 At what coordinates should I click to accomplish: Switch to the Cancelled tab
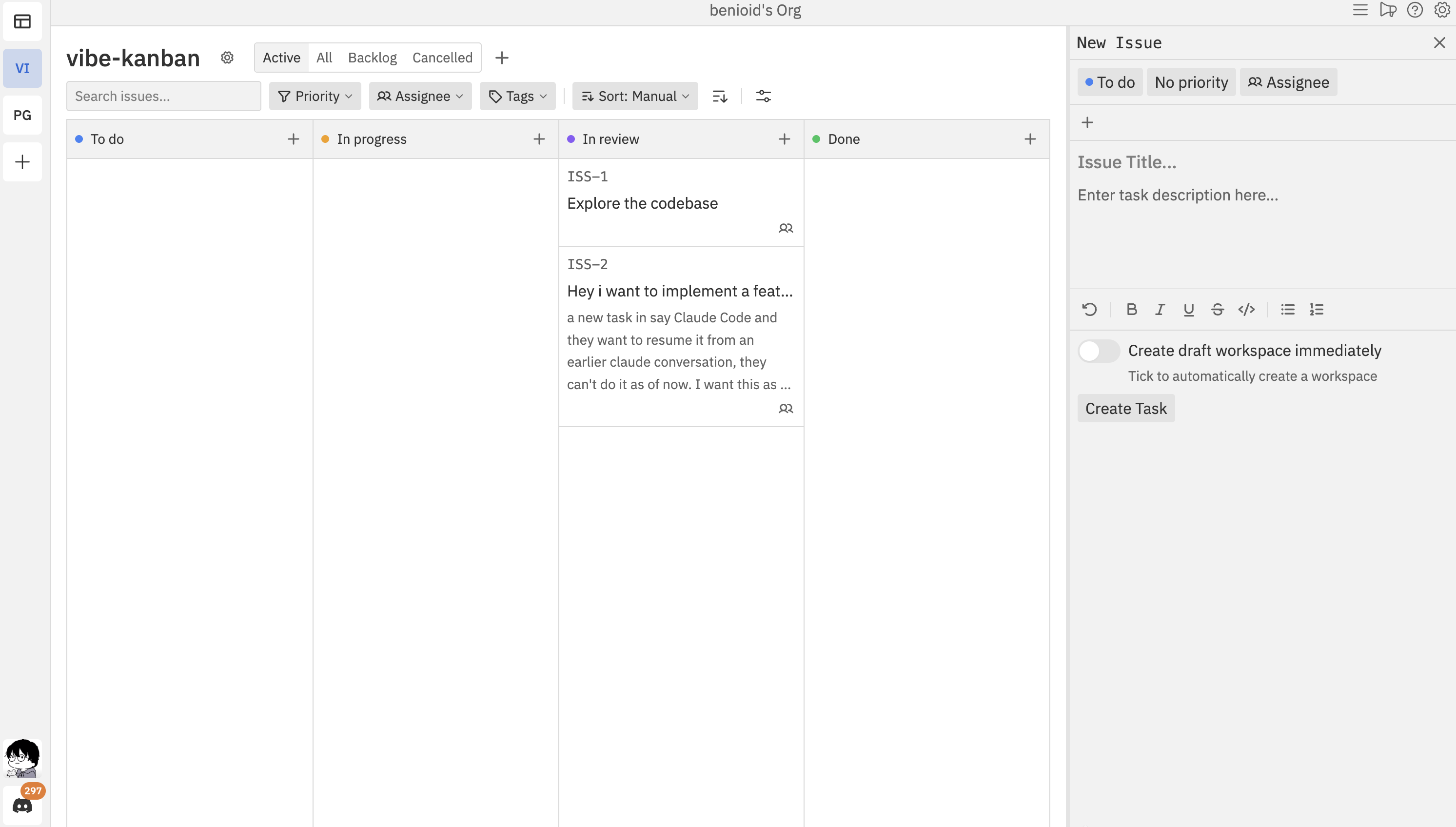[x=442, y=58]
